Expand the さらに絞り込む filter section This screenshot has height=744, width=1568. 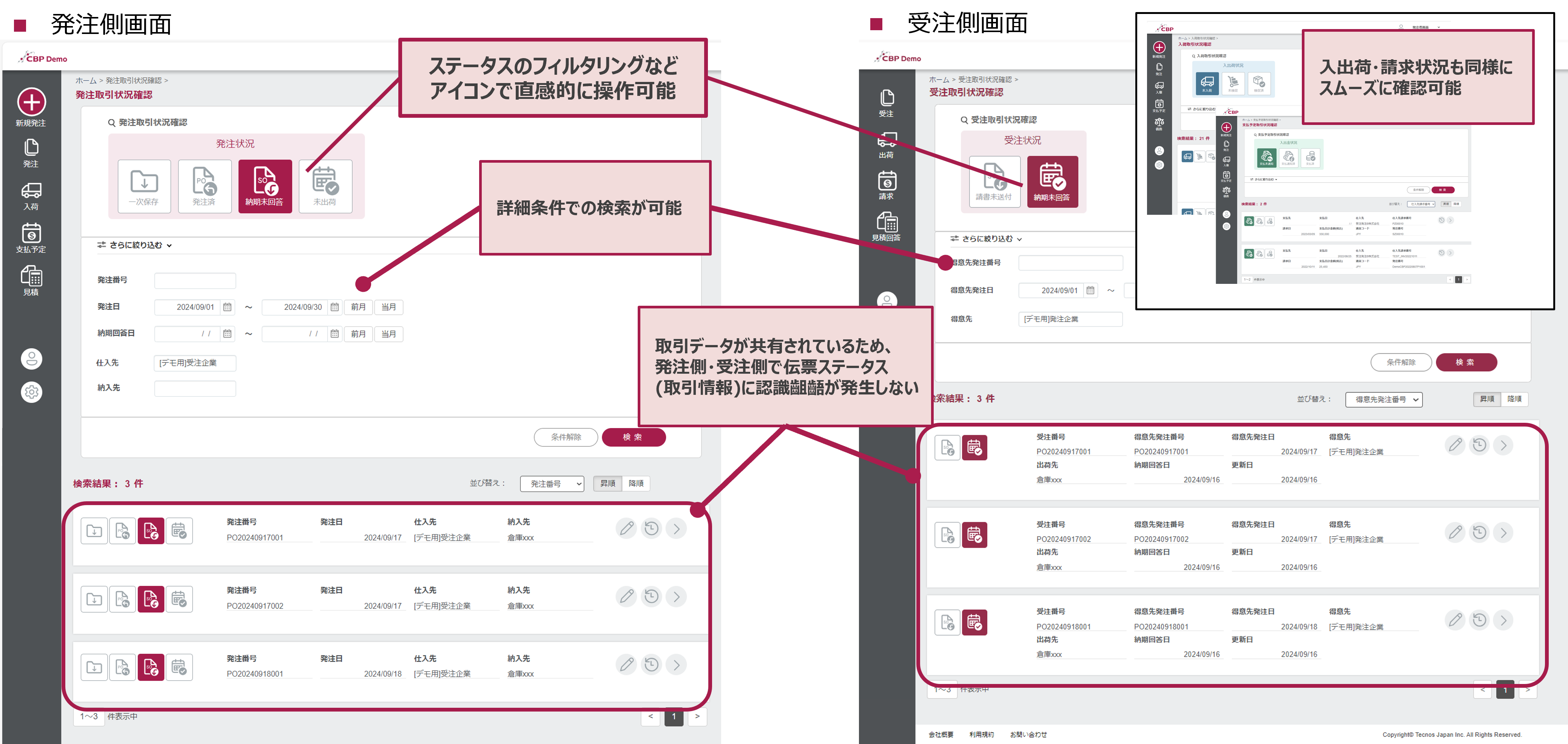click(x=137, y=245)
